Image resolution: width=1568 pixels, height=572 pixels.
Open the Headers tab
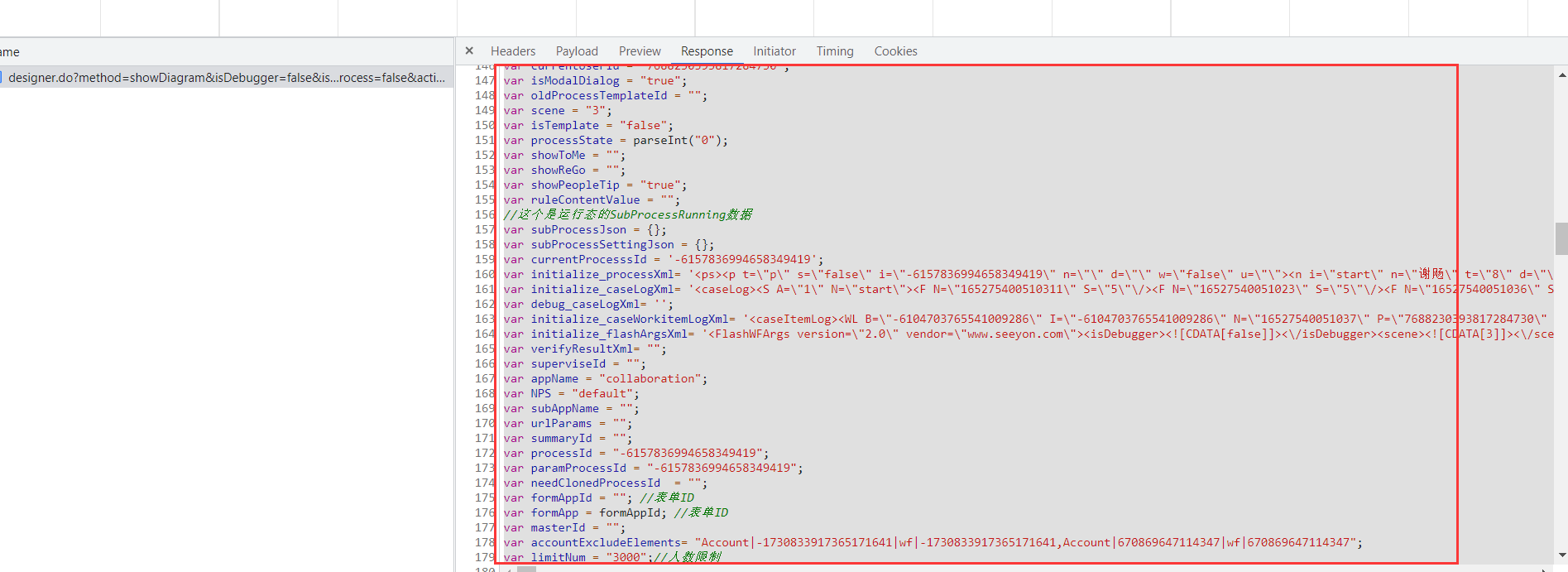coord(513,51)
